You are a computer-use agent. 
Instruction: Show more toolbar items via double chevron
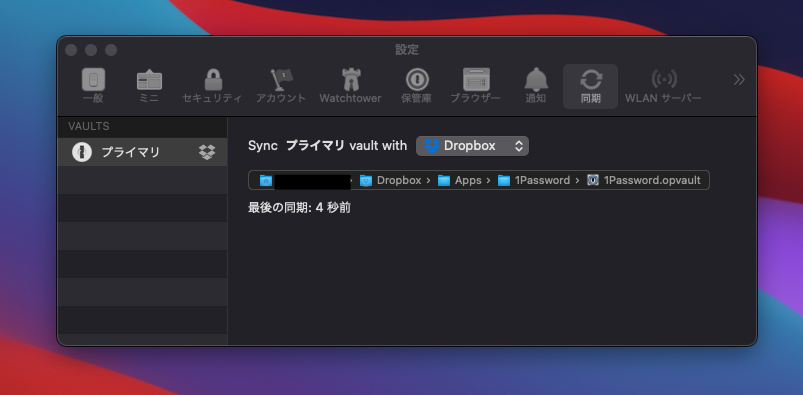coord(738,79)
